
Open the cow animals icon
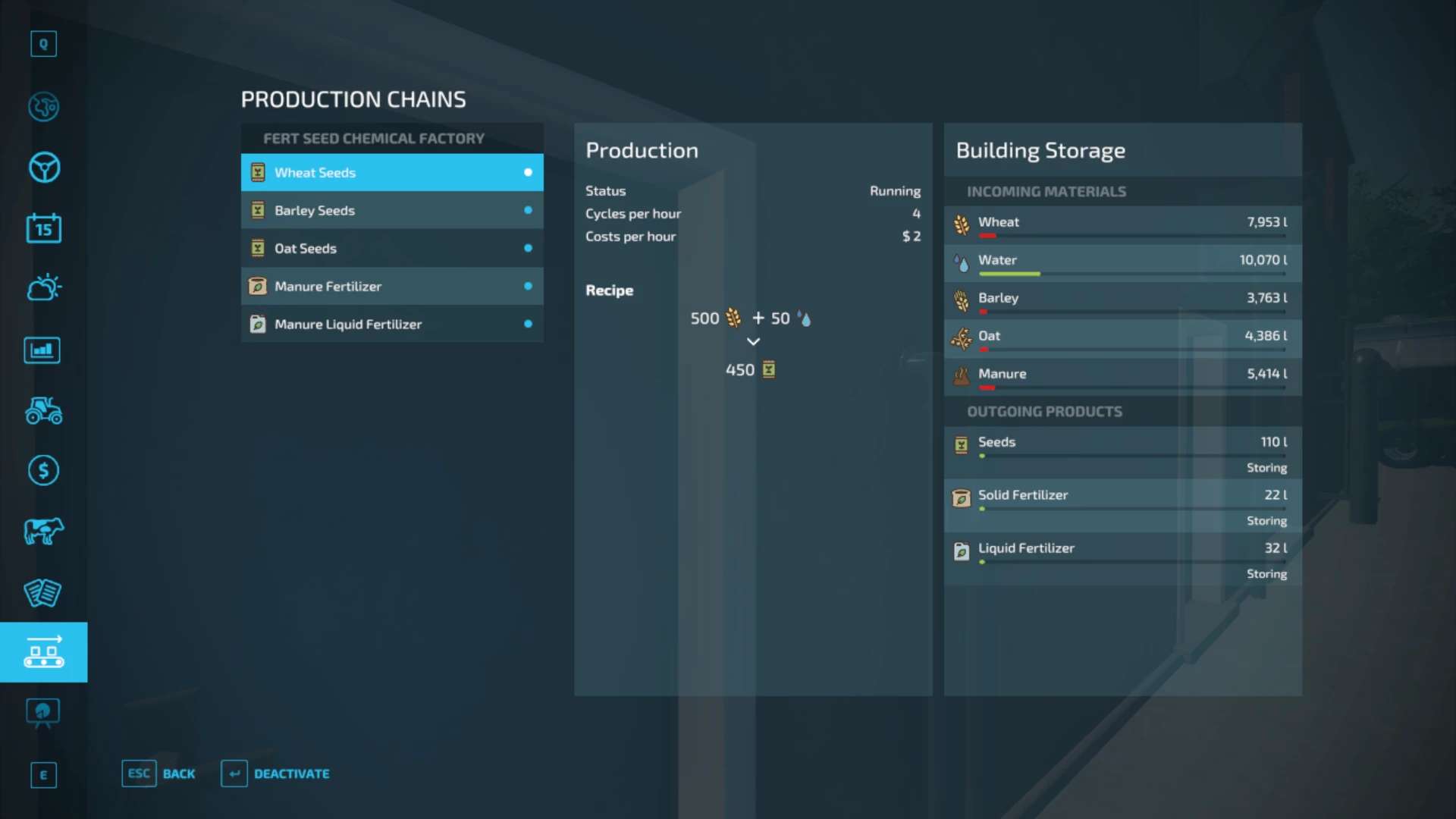click(x=43, y=532)
